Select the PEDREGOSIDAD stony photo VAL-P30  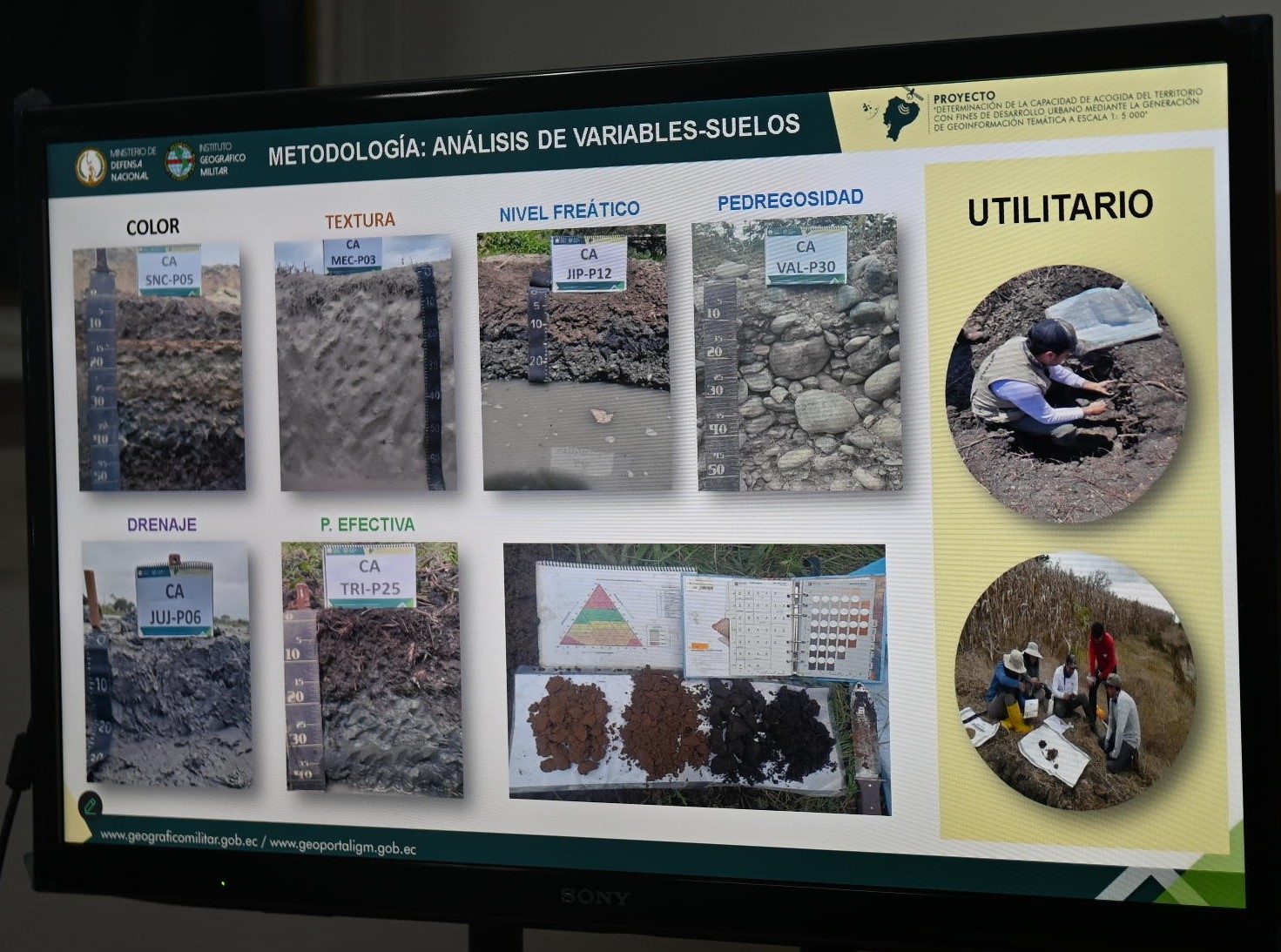click(798, 354)
